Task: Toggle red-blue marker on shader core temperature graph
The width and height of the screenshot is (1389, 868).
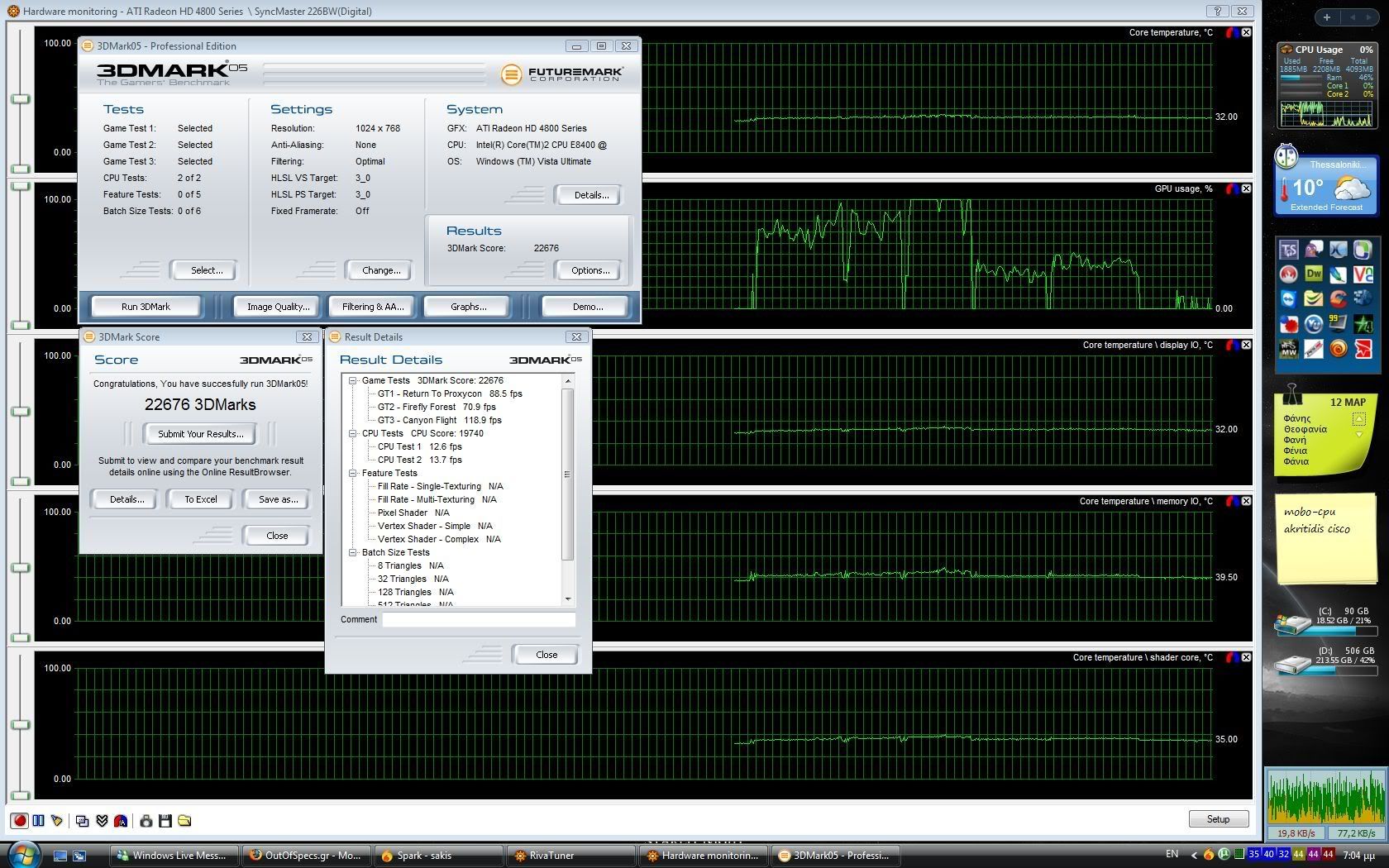Action: click(1232, 657)
